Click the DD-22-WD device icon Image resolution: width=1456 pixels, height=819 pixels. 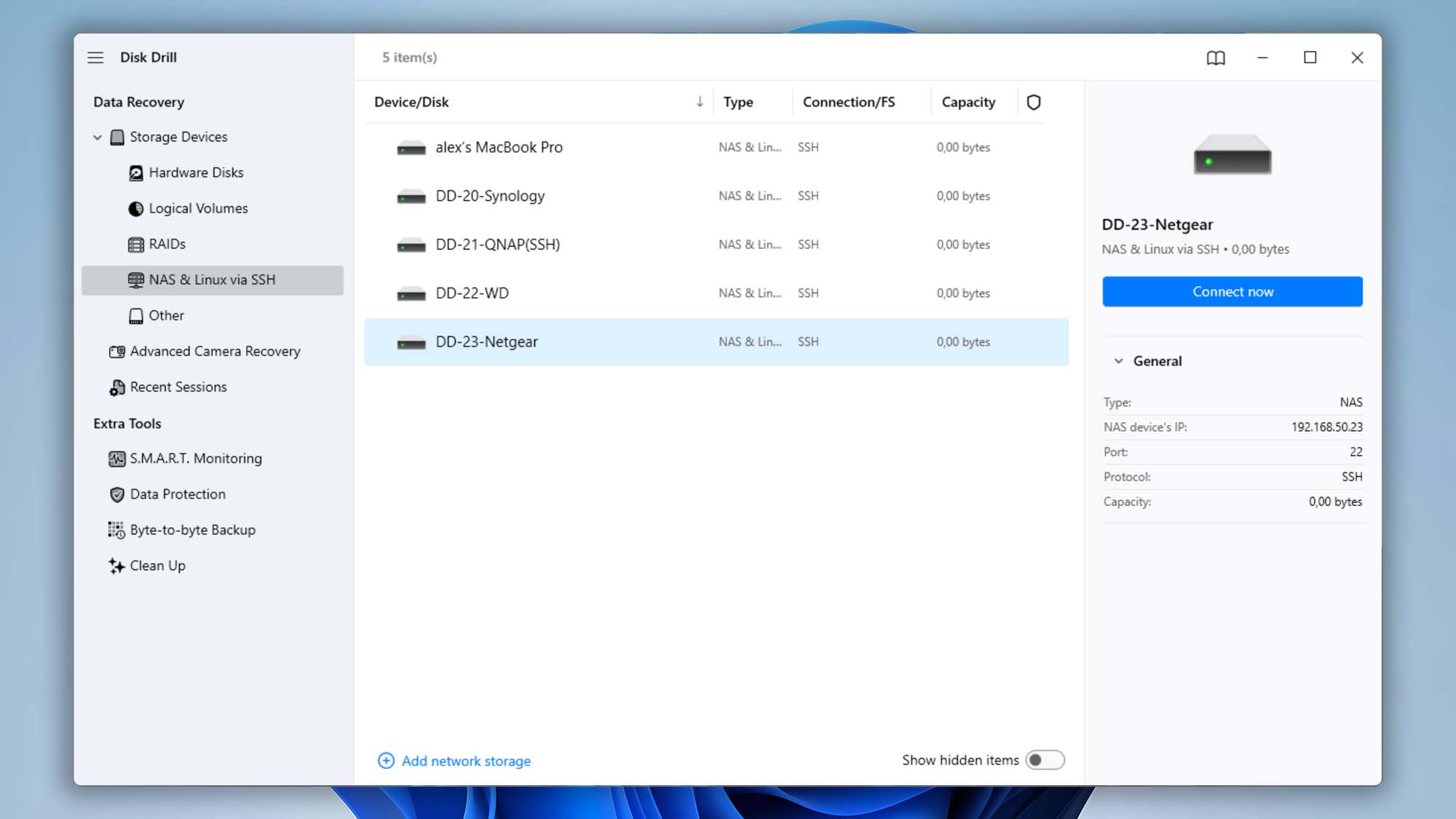[x=411, y=294]
